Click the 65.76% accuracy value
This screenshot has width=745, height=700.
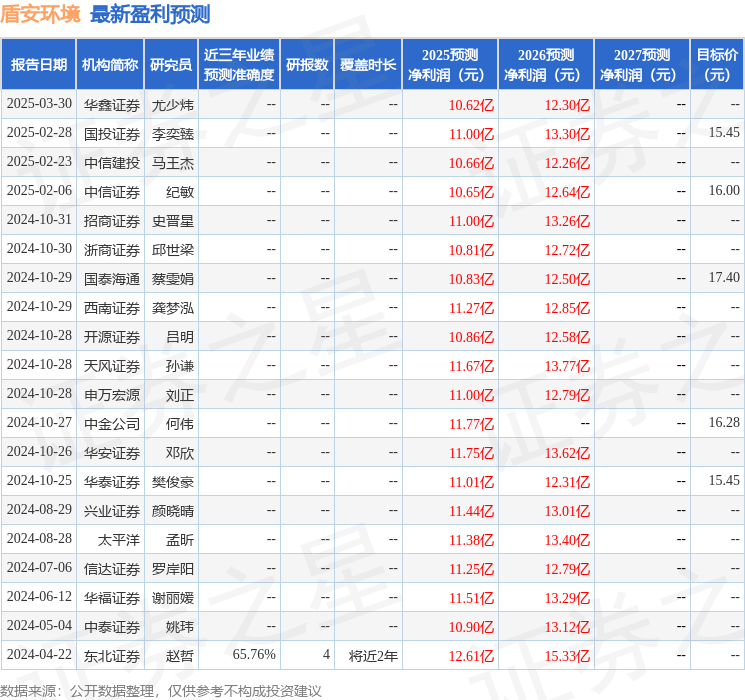tap(254, 655)
